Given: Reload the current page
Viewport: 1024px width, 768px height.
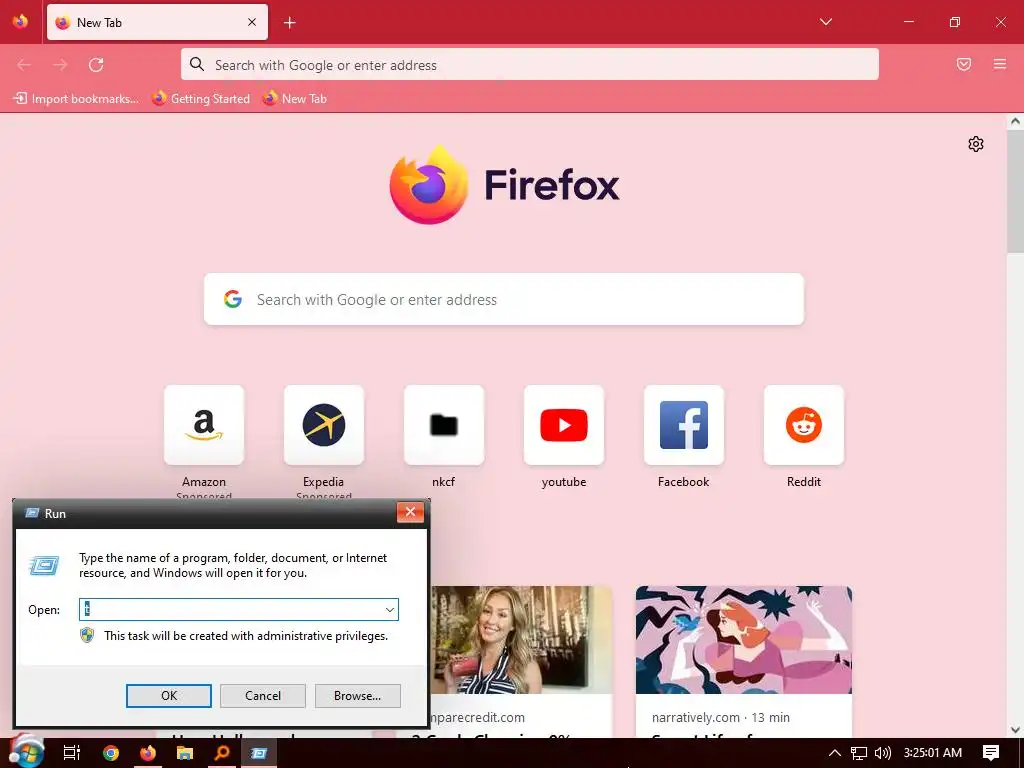Looking at the screenshot, I should pos(96,65).
